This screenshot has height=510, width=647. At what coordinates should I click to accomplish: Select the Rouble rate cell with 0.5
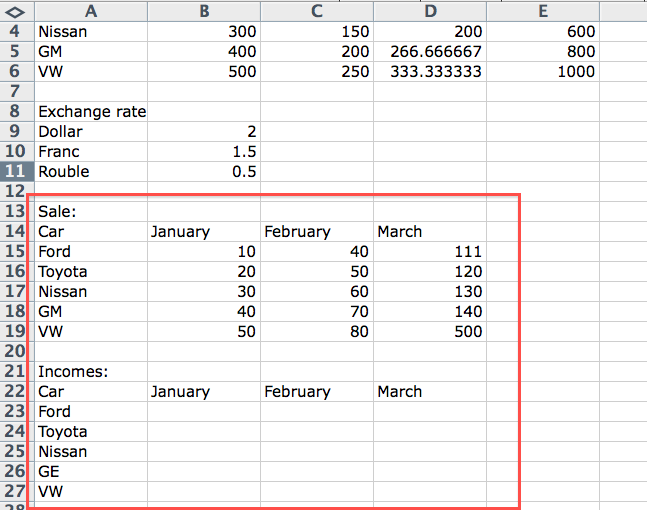(x=204, y=171)
